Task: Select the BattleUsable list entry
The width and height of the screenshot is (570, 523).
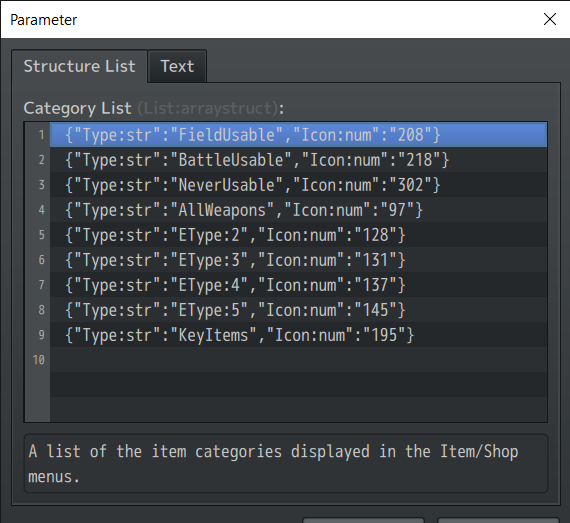Action: (298, 160)
